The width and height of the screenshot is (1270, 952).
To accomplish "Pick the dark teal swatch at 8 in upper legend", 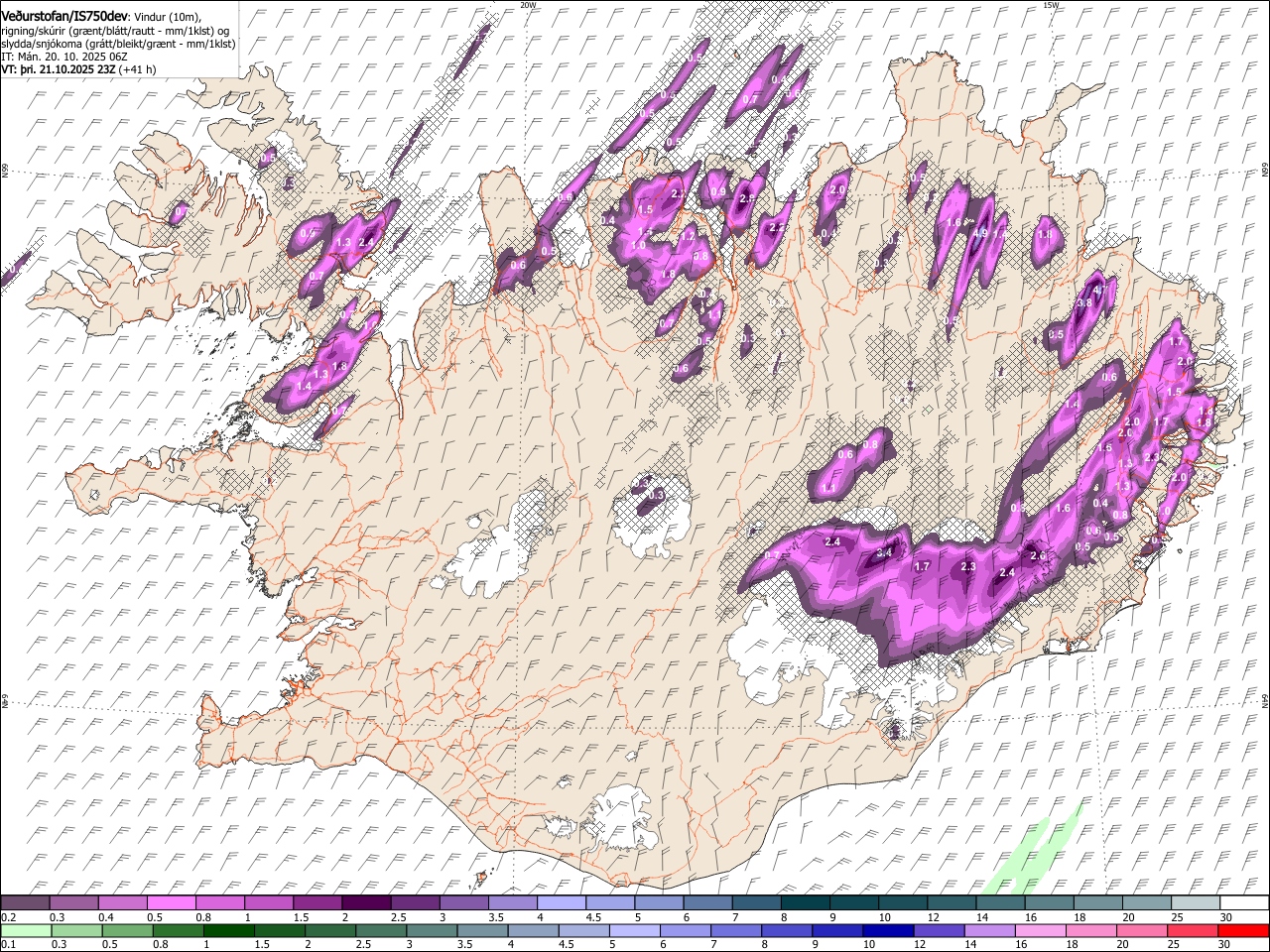I will [806, 902].
